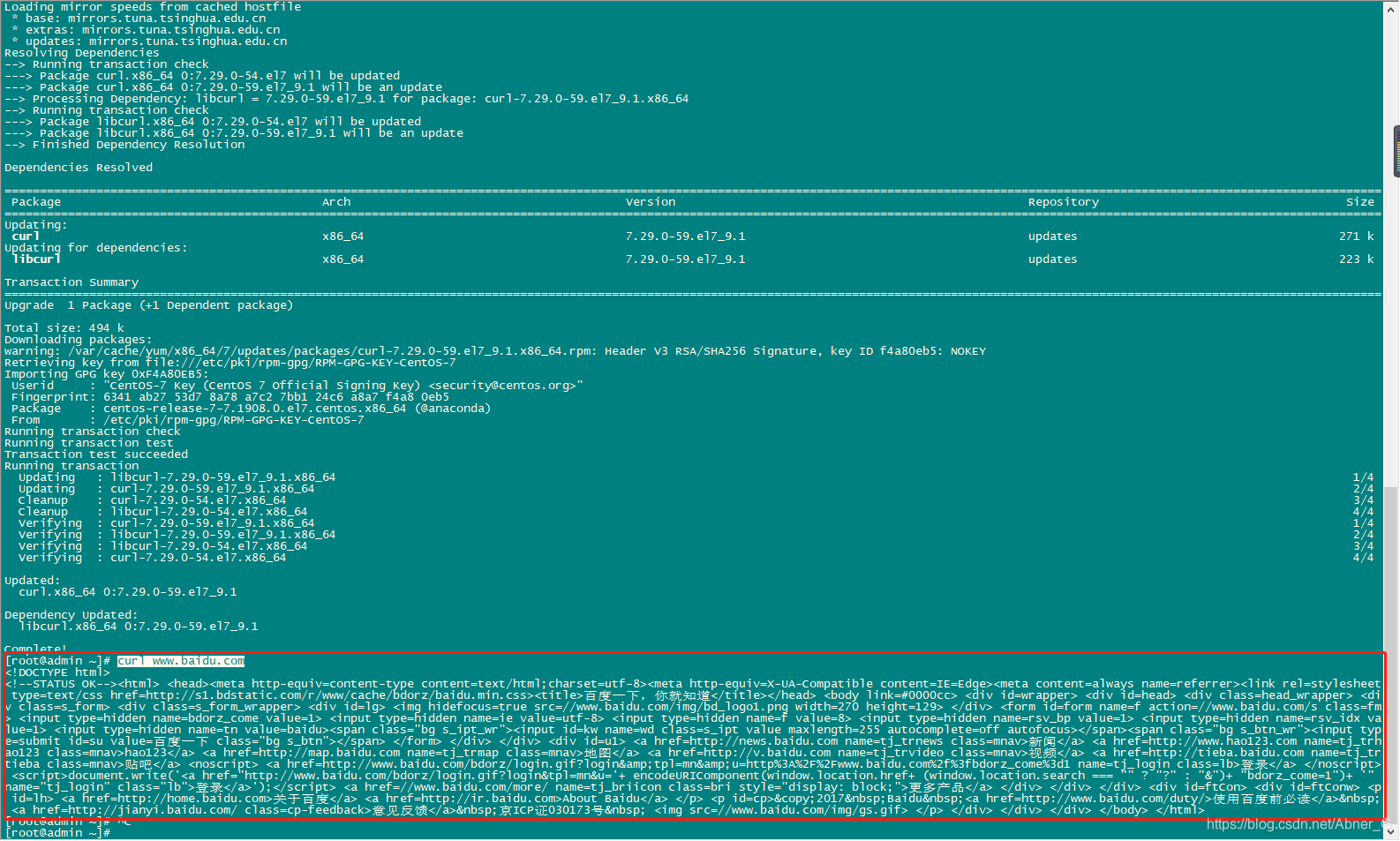This screenshot has height=841, width=1400.
Task: Click 'Loading mirror speeds from cached hostfile'
Action: pos(153,7)
